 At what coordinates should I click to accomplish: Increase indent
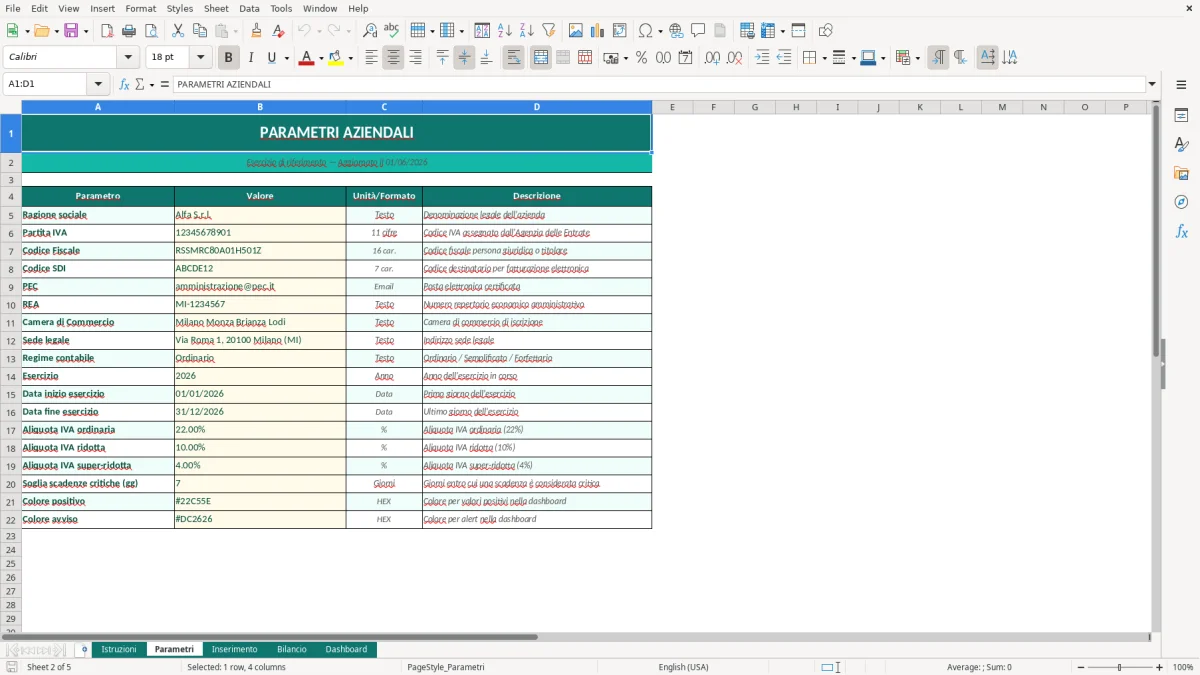point(762,58)
